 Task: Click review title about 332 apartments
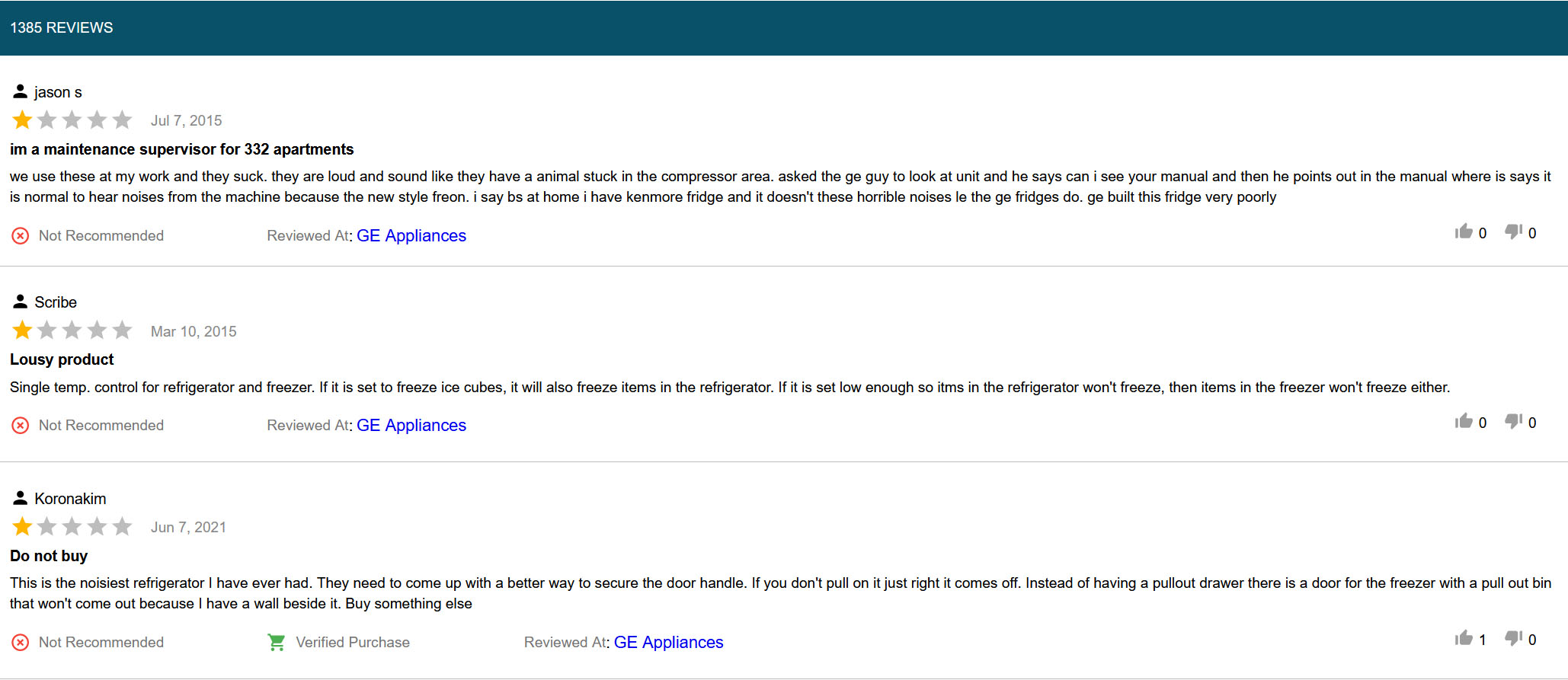(182, 149)
